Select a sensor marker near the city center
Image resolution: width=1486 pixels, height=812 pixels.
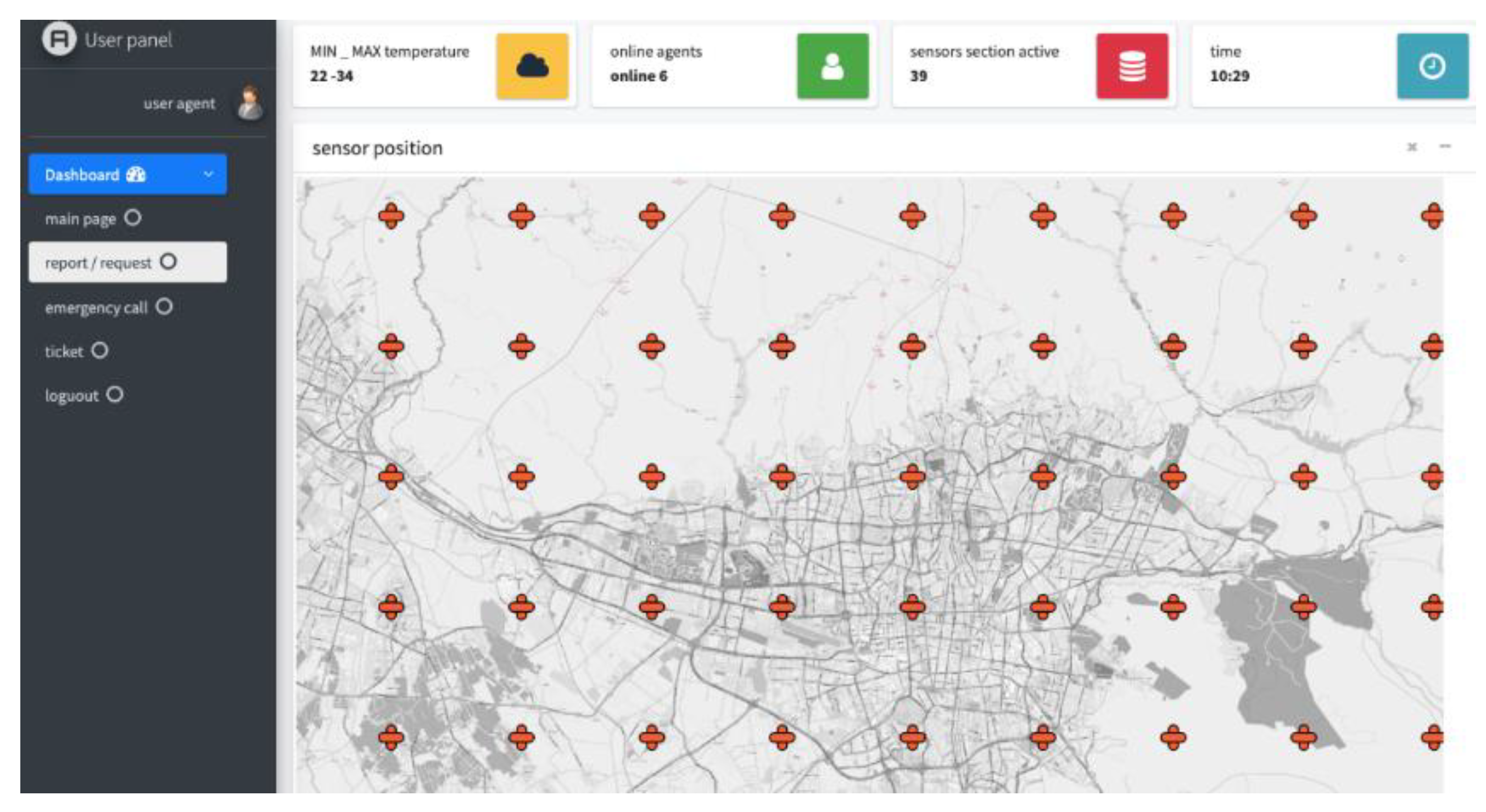pos(912,607)
